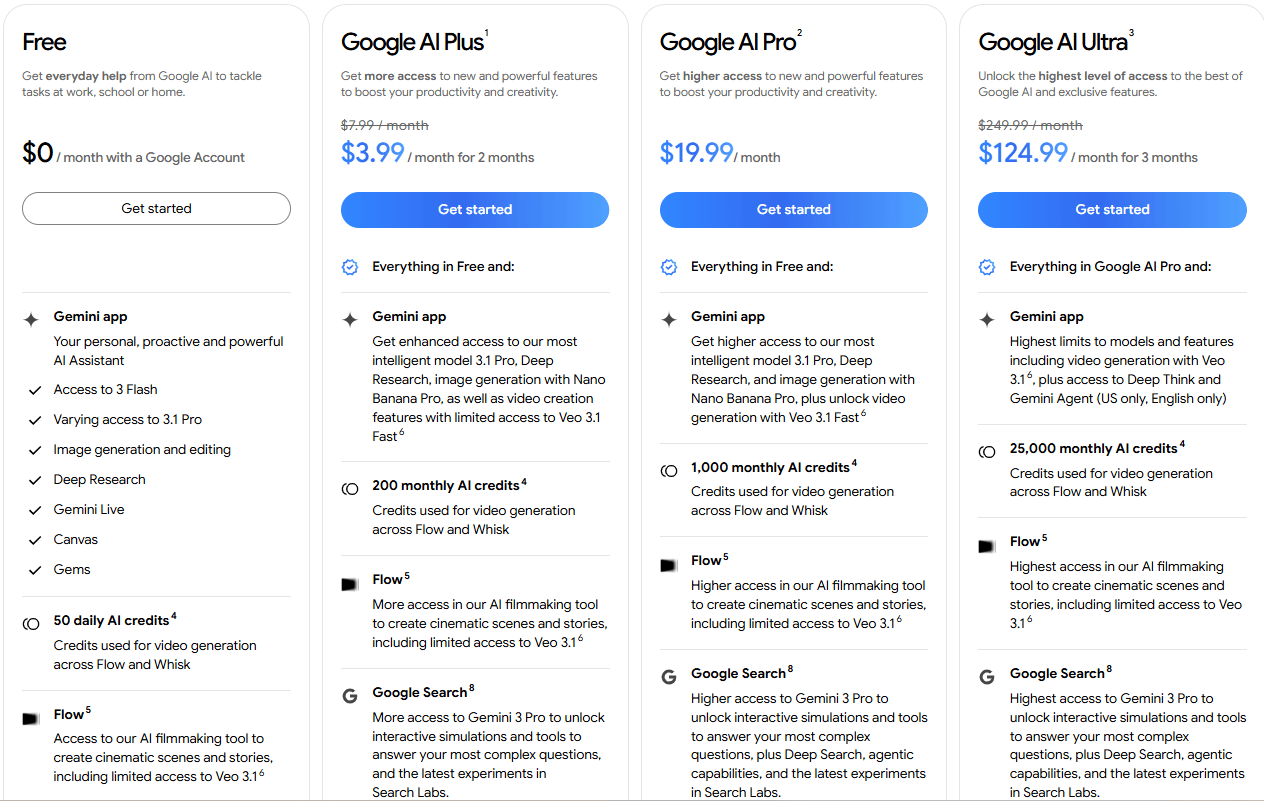This screenshot has height=801, width=1264.
Task: Open footnote 4 beside 1,000 monthly AI credits
Action: (854, 464)
